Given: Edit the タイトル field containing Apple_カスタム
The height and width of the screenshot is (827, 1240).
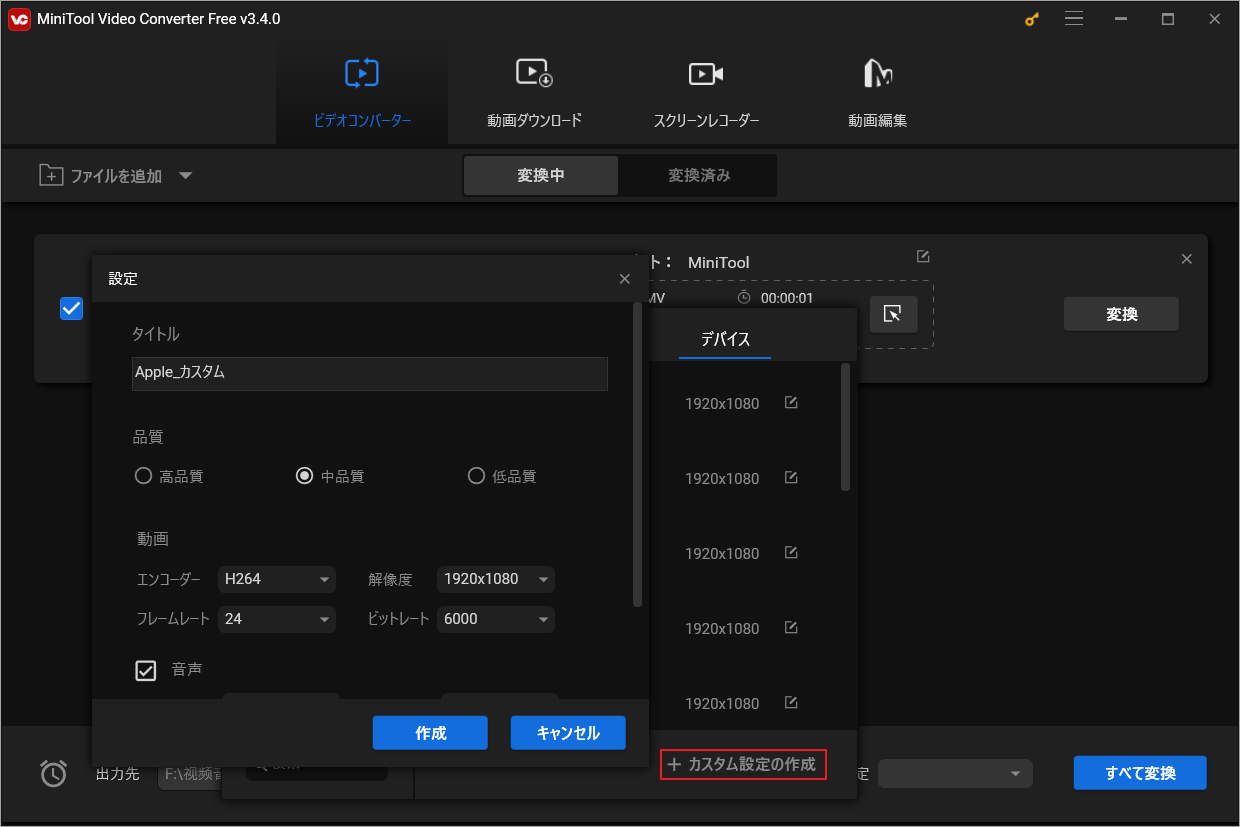Looking at the screenshot, I should point(370,373).
